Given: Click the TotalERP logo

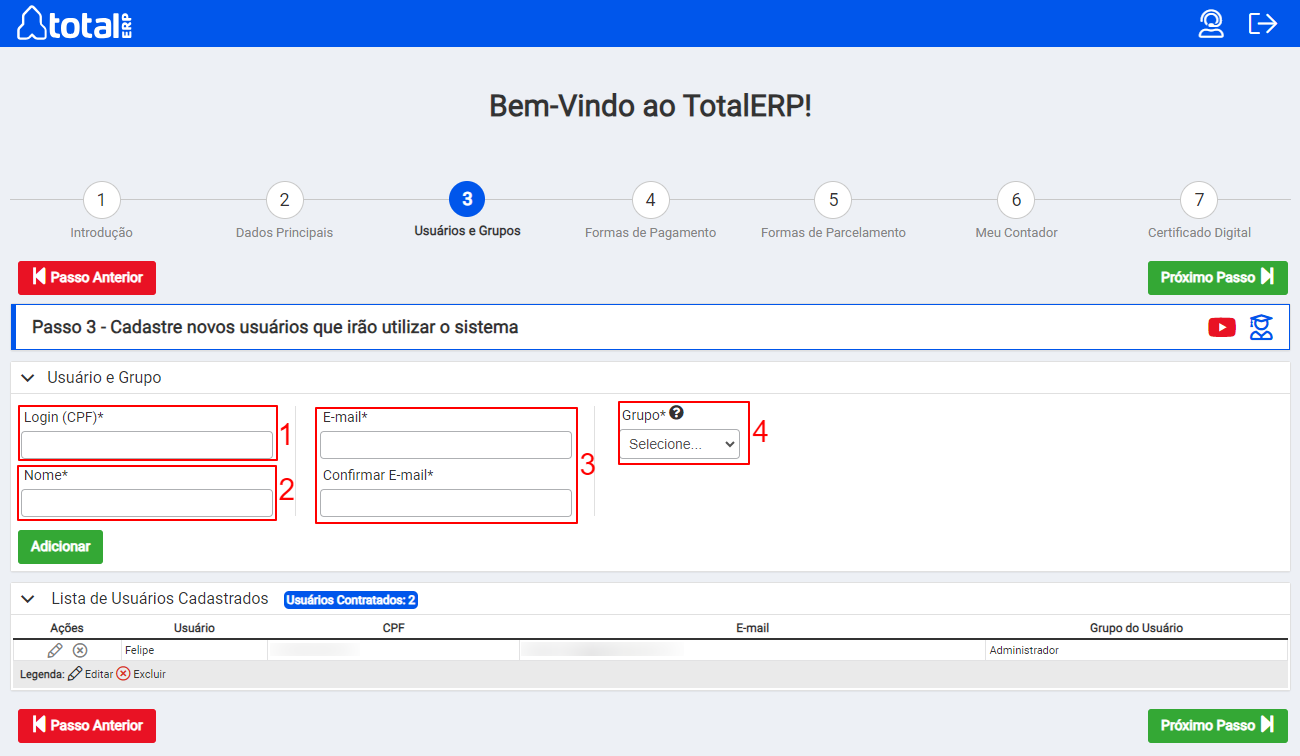Looking at the screenshot, I should [x=75, y=23].
